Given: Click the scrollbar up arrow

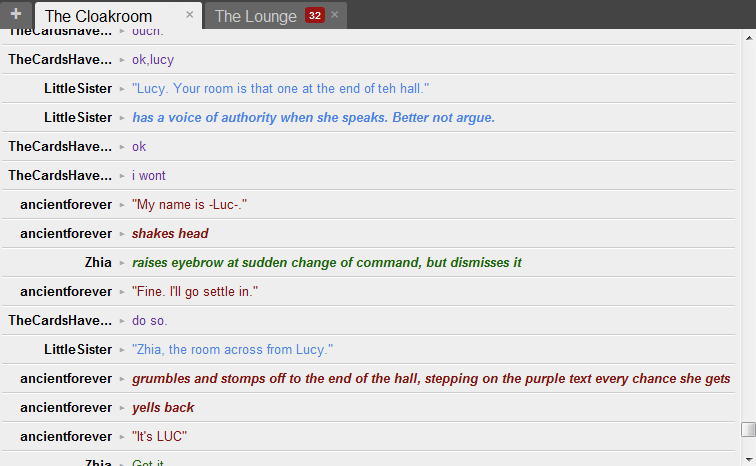Looking at the screenshot, I should (x=749, y=38).
